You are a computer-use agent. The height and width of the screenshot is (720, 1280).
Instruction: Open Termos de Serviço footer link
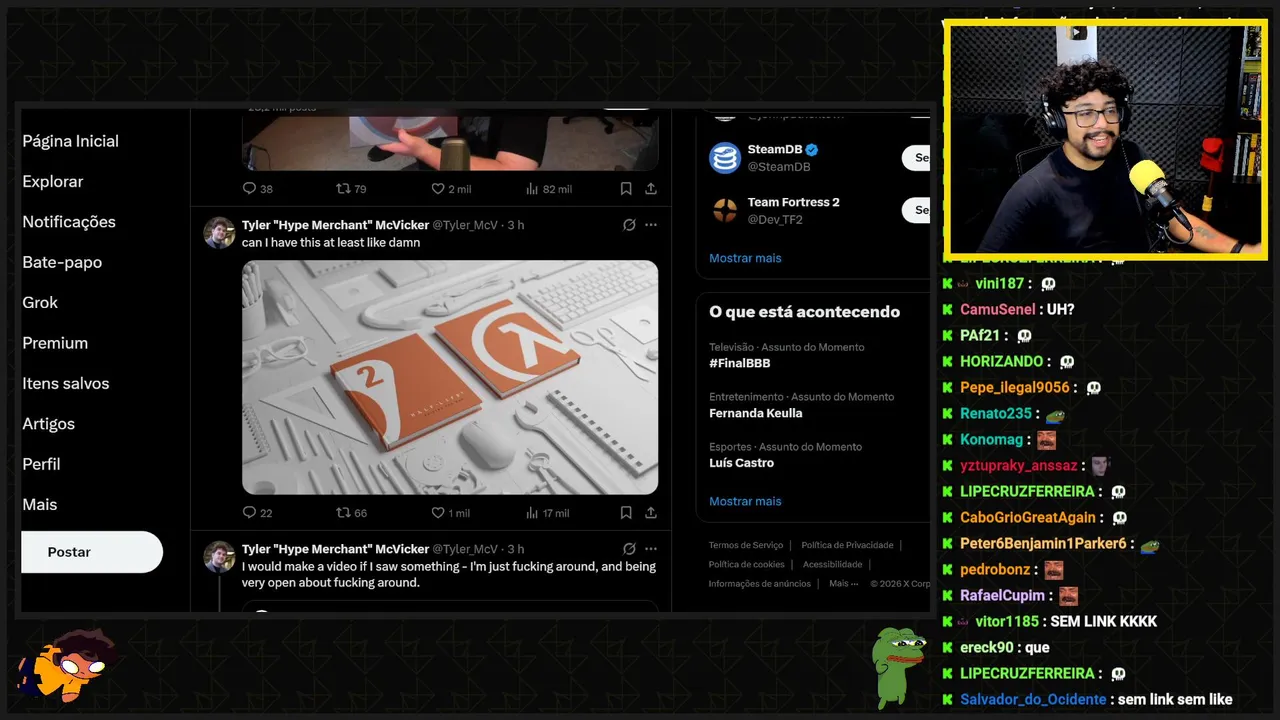click(x=746, y=545)
